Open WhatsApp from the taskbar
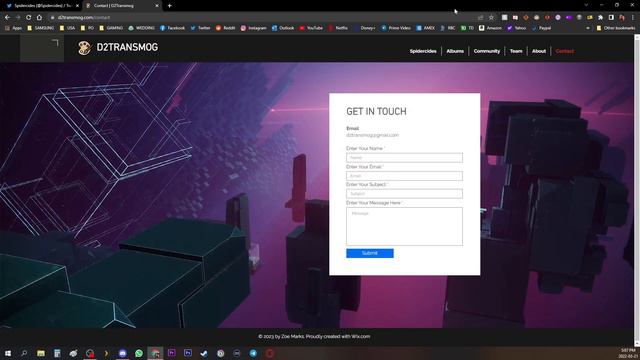Screen dimensions: 640x360 139,353
